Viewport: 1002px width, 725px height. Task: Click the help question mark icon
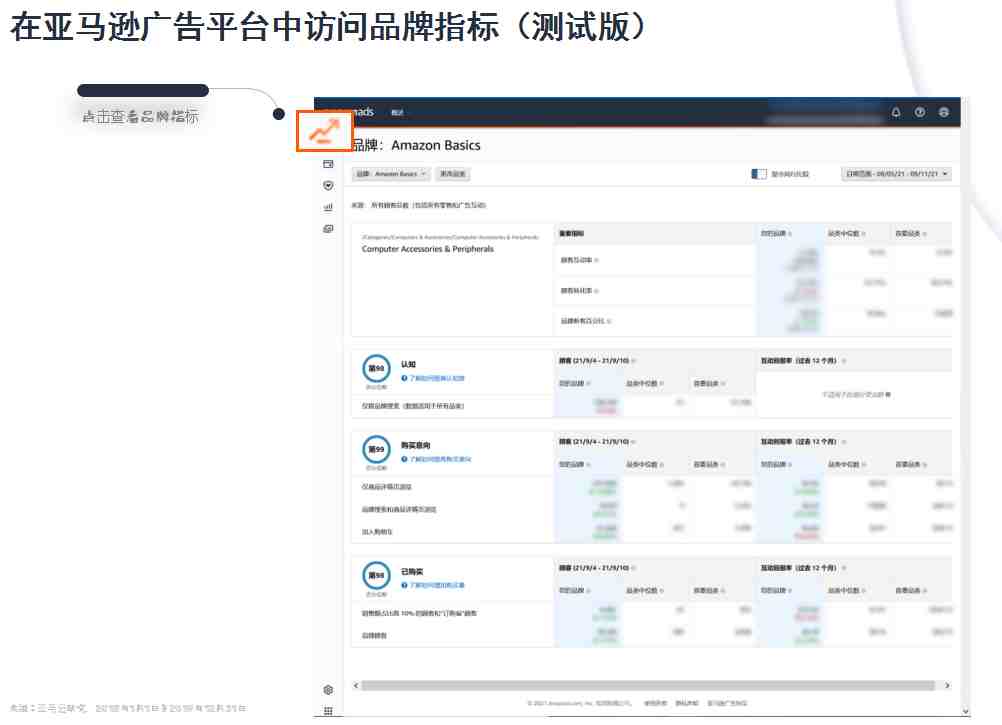920,112
